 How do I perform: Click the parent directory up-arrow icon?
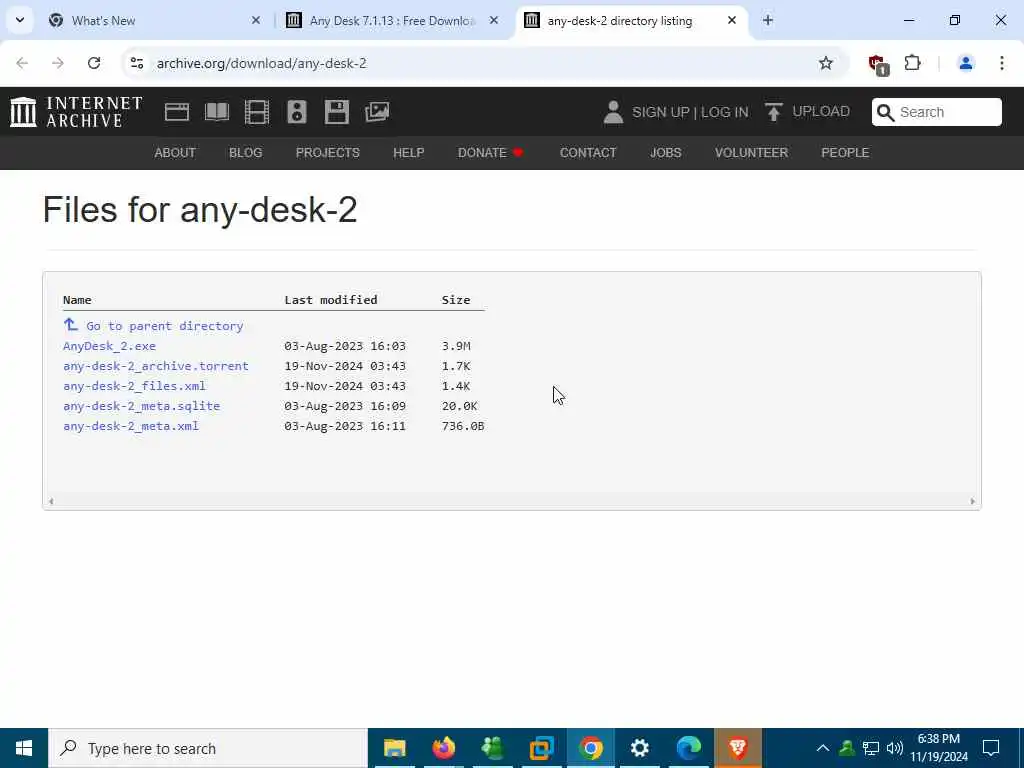[71, 325]
